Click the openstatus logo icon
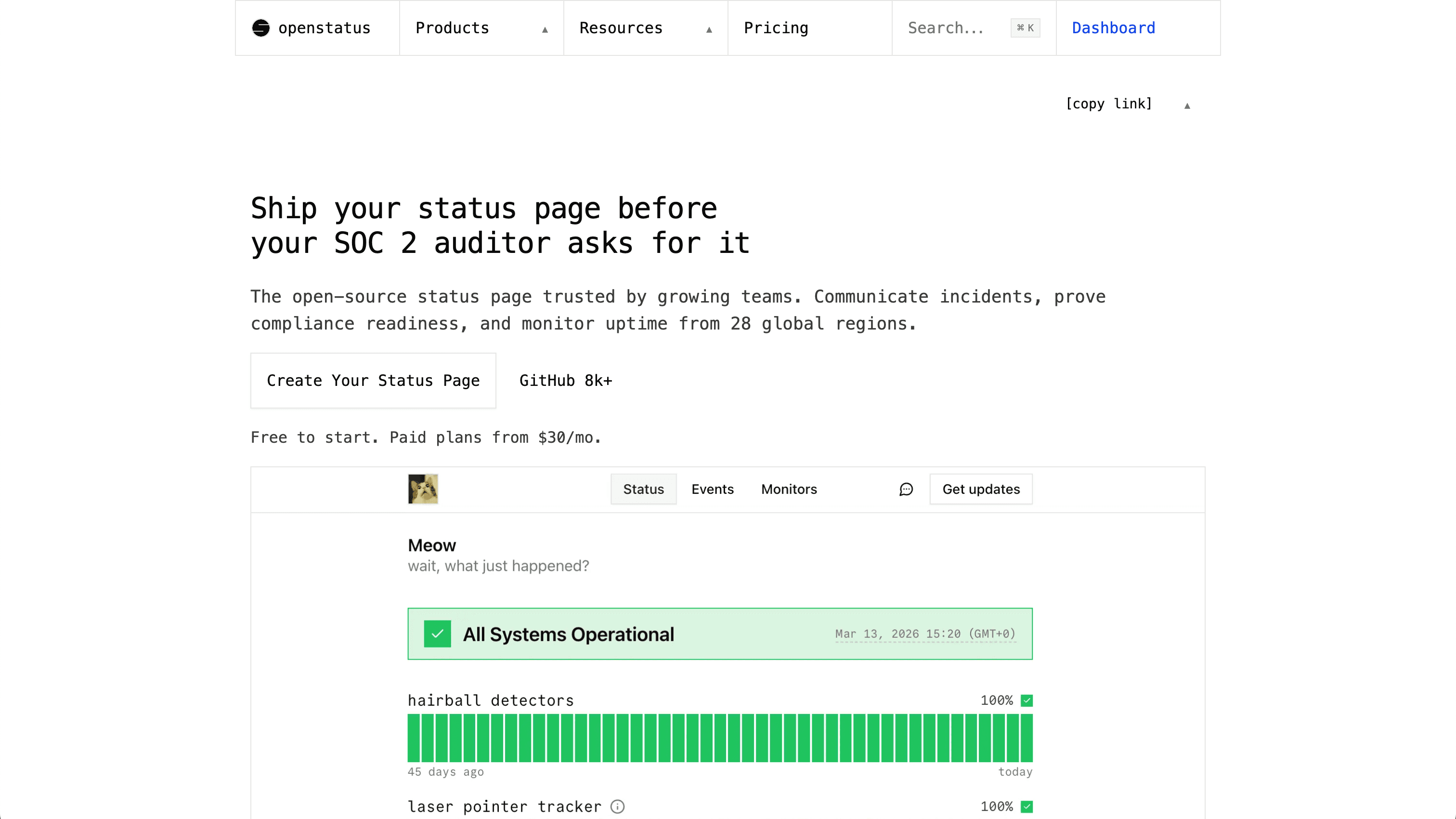Screen dimensions: 1456x819 [260, 28]
